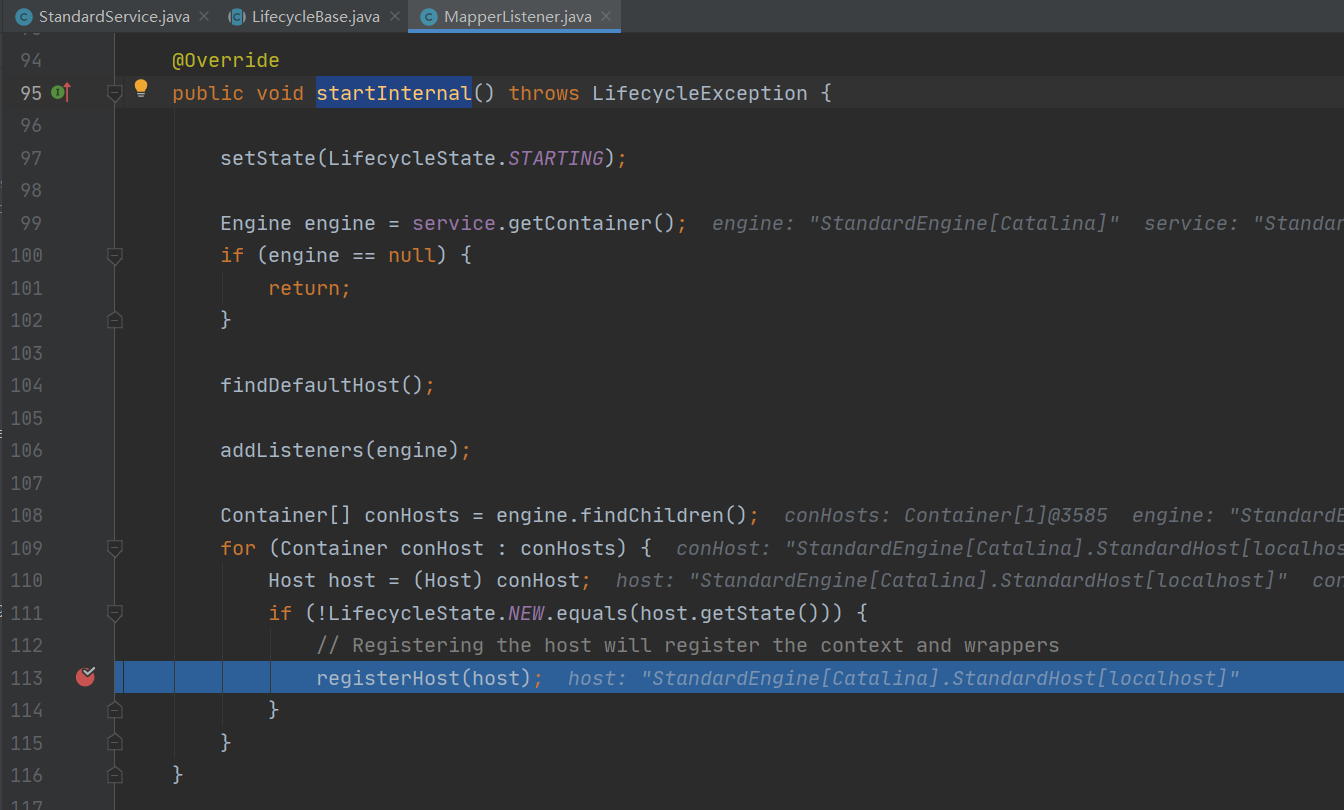Click the null keyword on line 100
This screenshot has width=1344, height=810.
(x=412, y=255)
